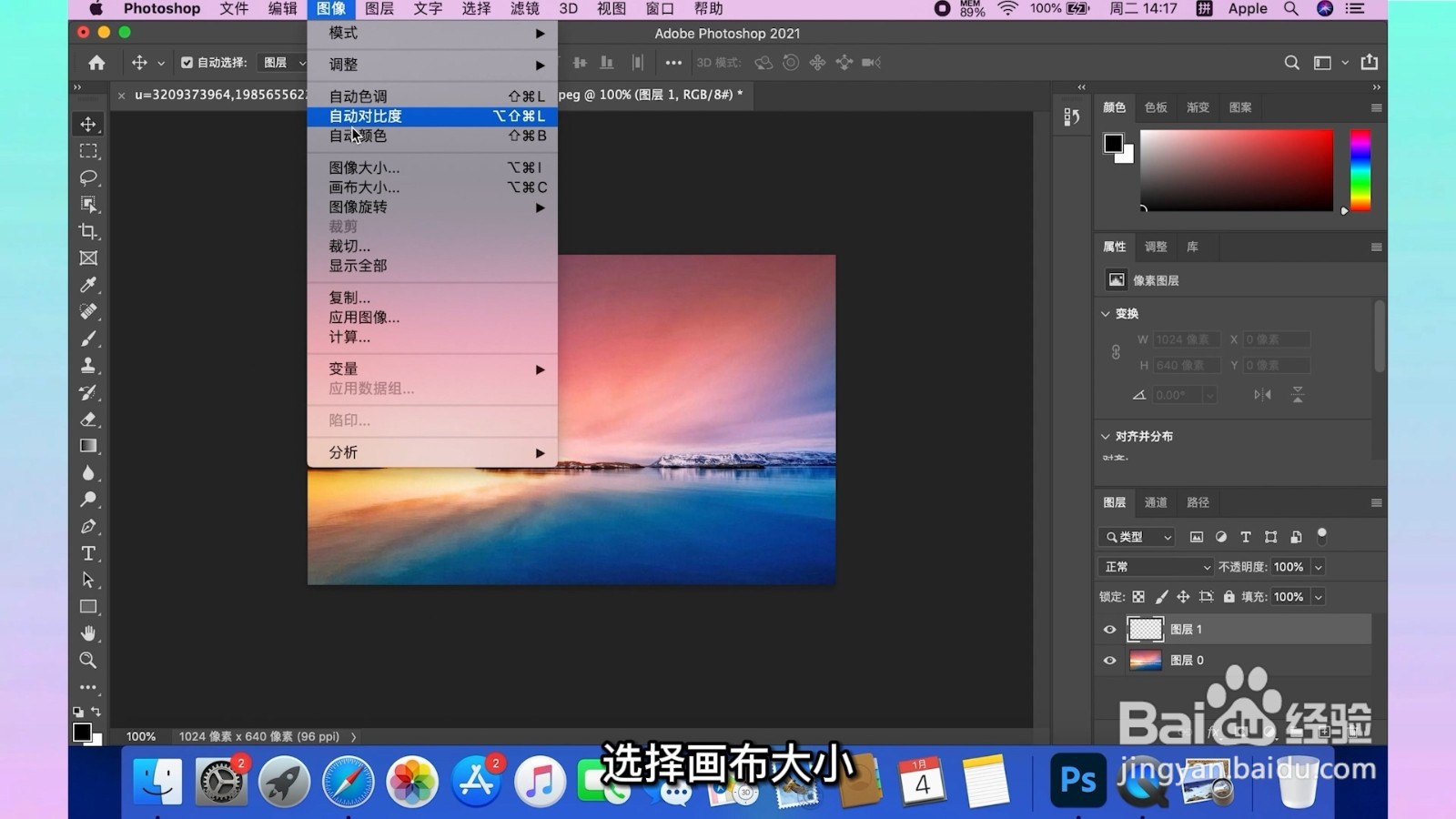This screenshot has width=1456, height=819.
Task: Open Launchpad from the Dock
Action: coord(283,781)
